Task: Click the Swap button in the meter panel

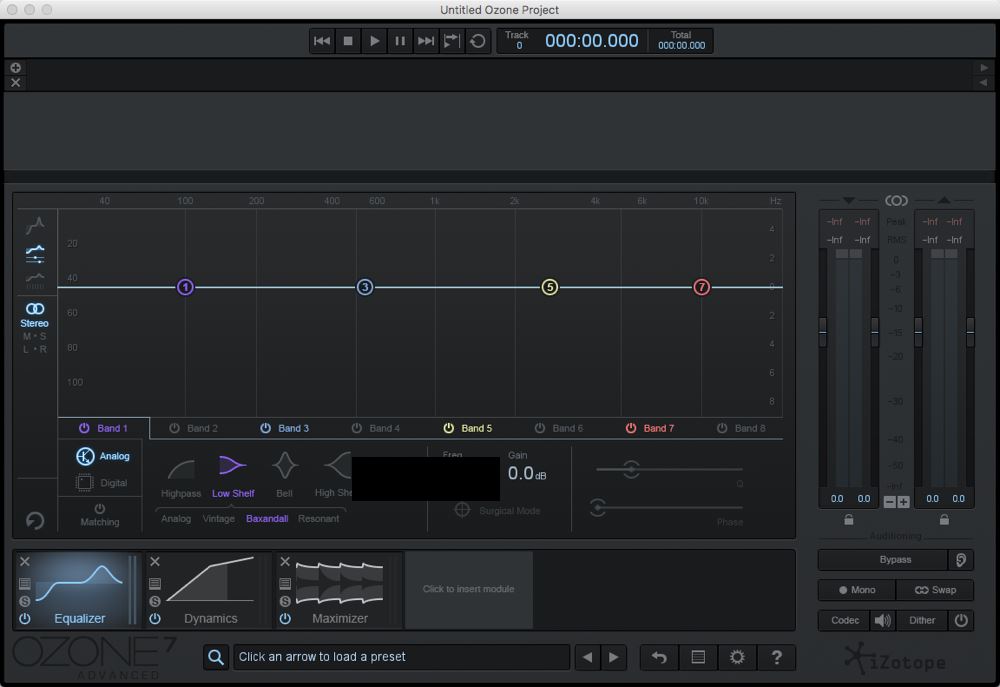Action: tap(936, 590)
